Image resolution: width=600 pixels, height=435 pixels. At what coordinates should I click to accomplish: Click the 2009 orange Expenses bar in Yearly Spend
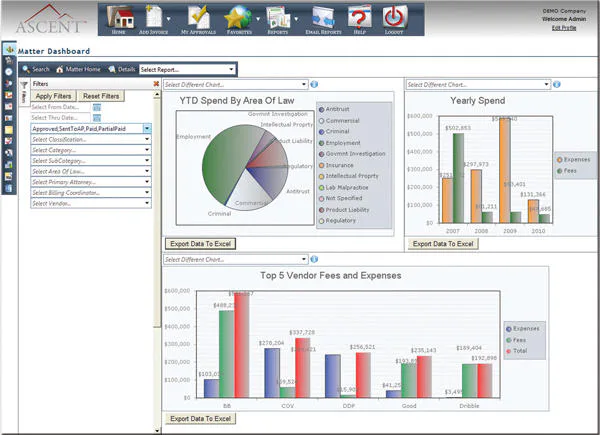pyautogui.click(x=505, y=171)
